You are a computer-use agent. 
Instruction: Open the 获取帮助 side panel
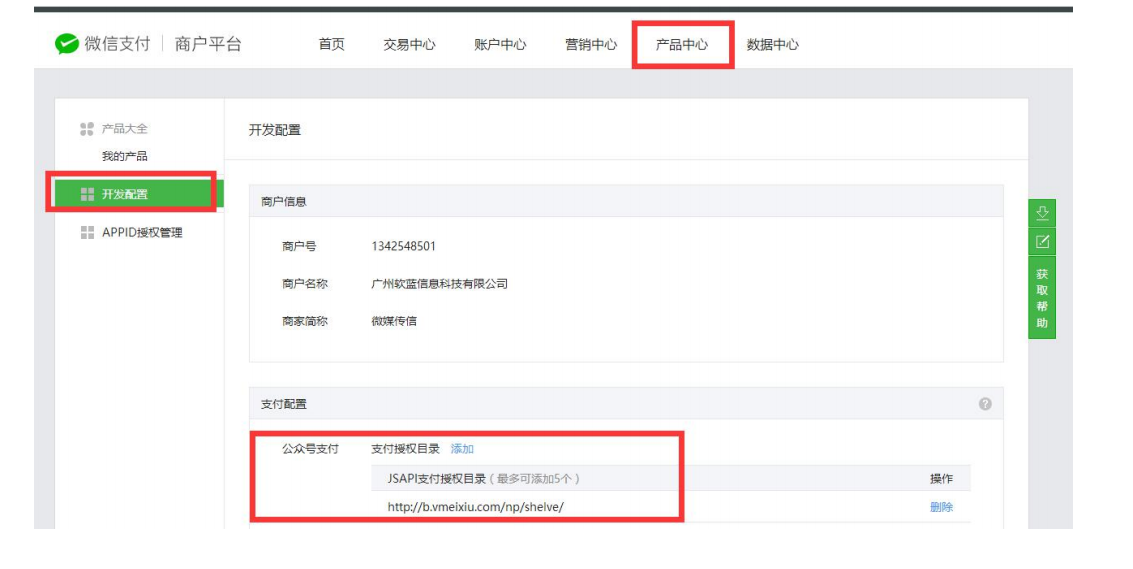pos(1041,298)
